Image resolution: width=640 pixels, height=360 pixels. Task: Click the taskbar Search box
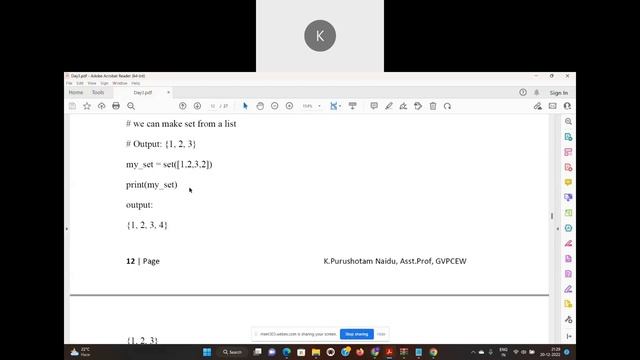[233, 352]
